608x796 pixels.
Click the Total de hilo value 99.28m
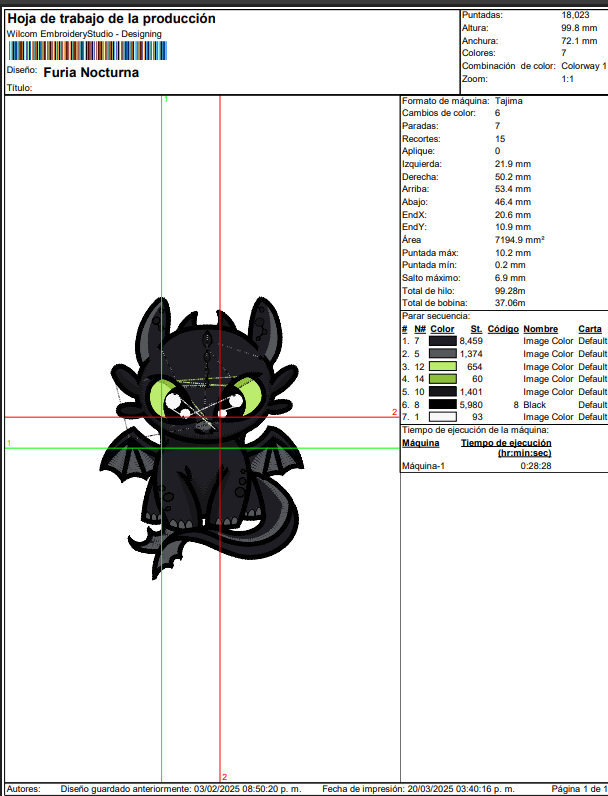(x=510, y=291)
